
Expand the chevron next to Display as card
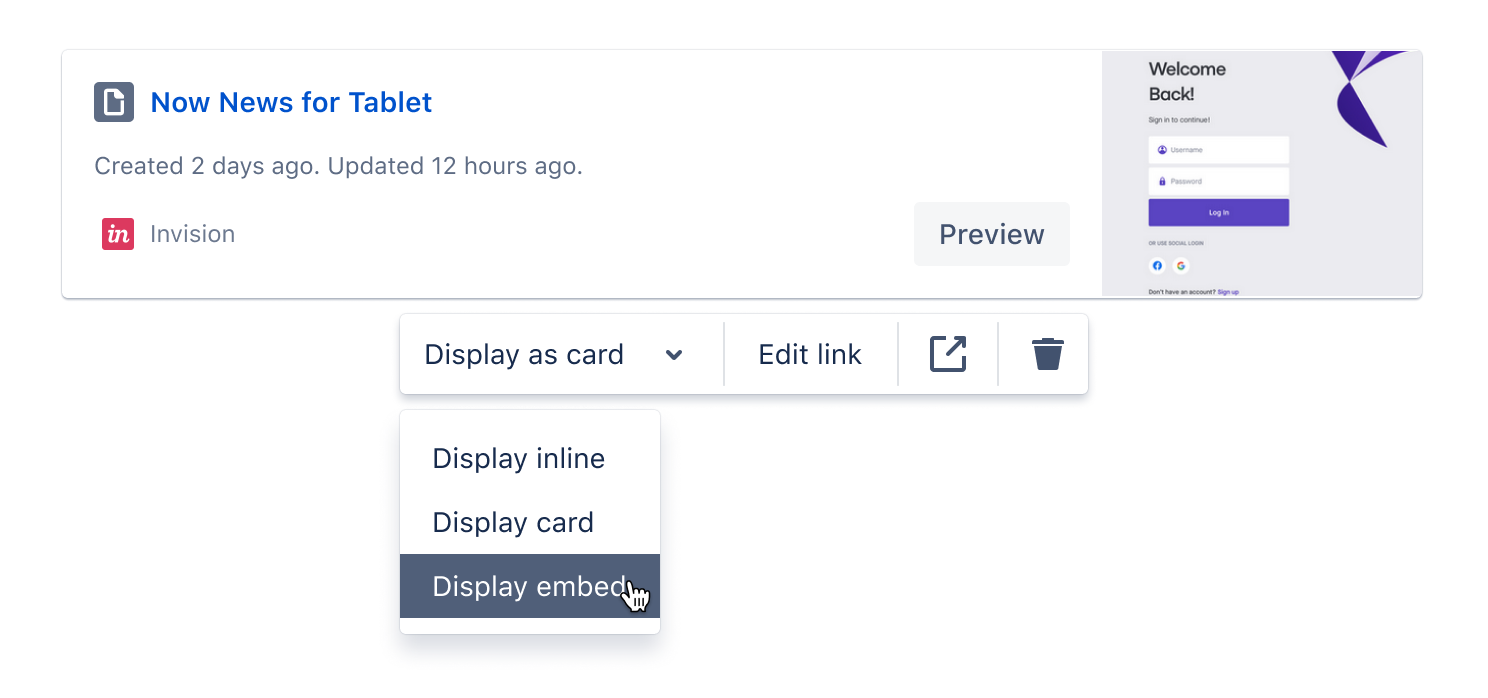coord(674,354)
